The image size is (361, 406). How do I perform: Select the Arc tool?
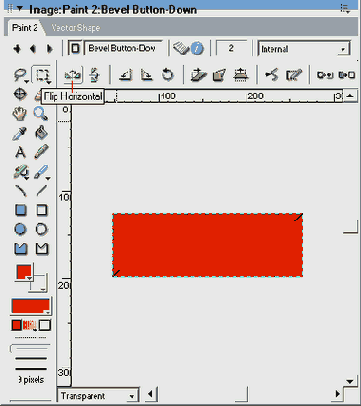click(21, 191)
